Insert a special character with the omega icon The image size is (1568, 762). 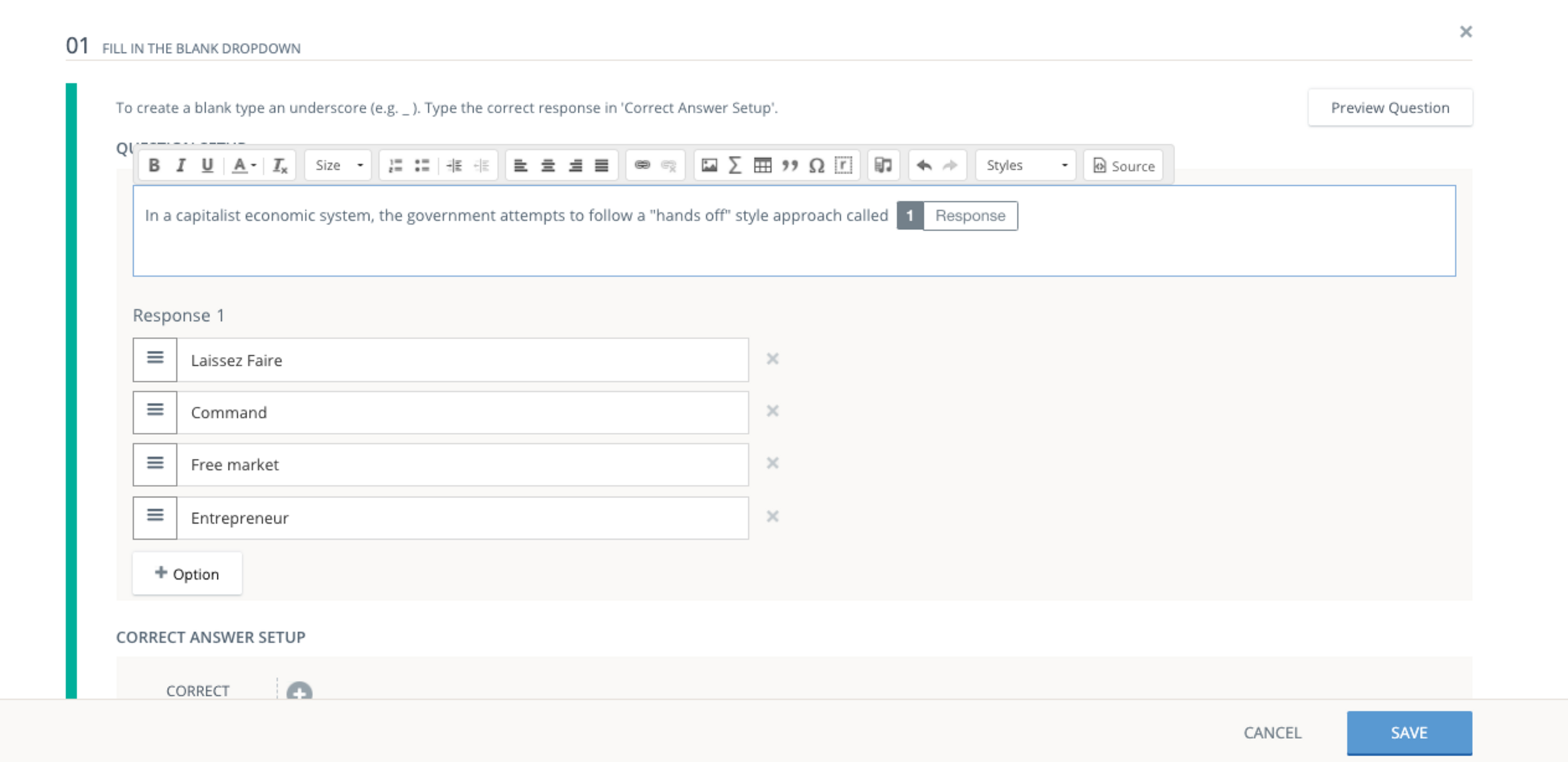[816, 165]
